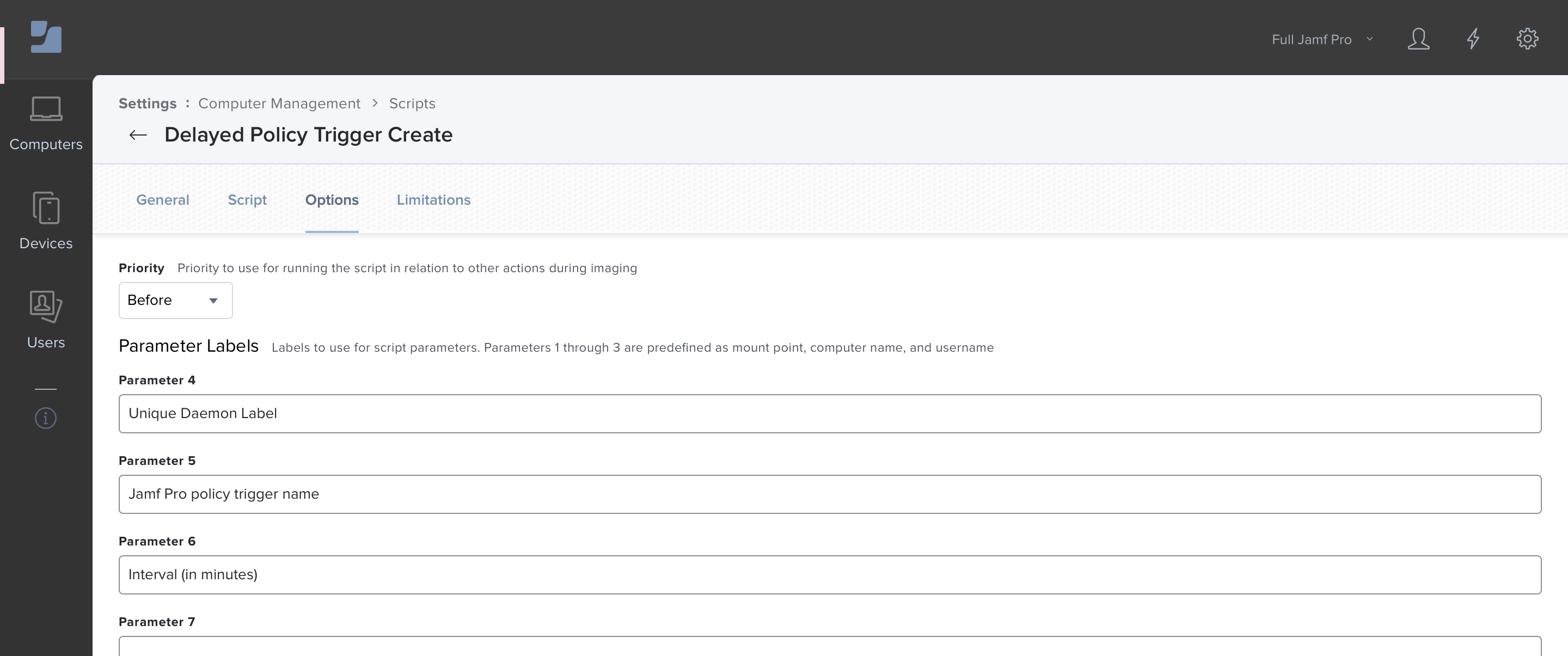Click the info circle icon
This screenshot has width=1568, height=656.
pos(45,417)
